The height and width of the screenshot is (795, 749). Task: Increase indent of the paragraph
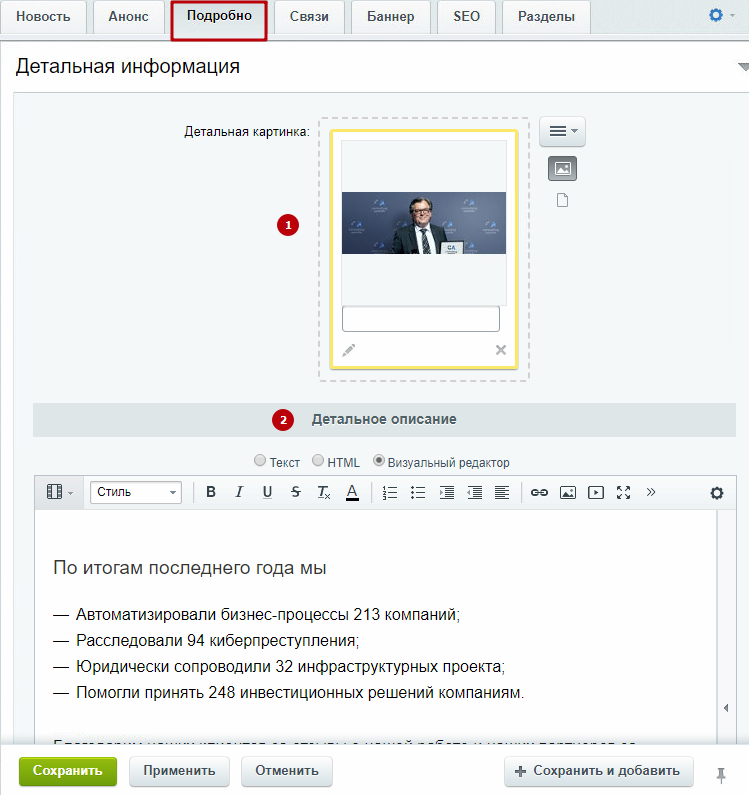coord(446,492)
